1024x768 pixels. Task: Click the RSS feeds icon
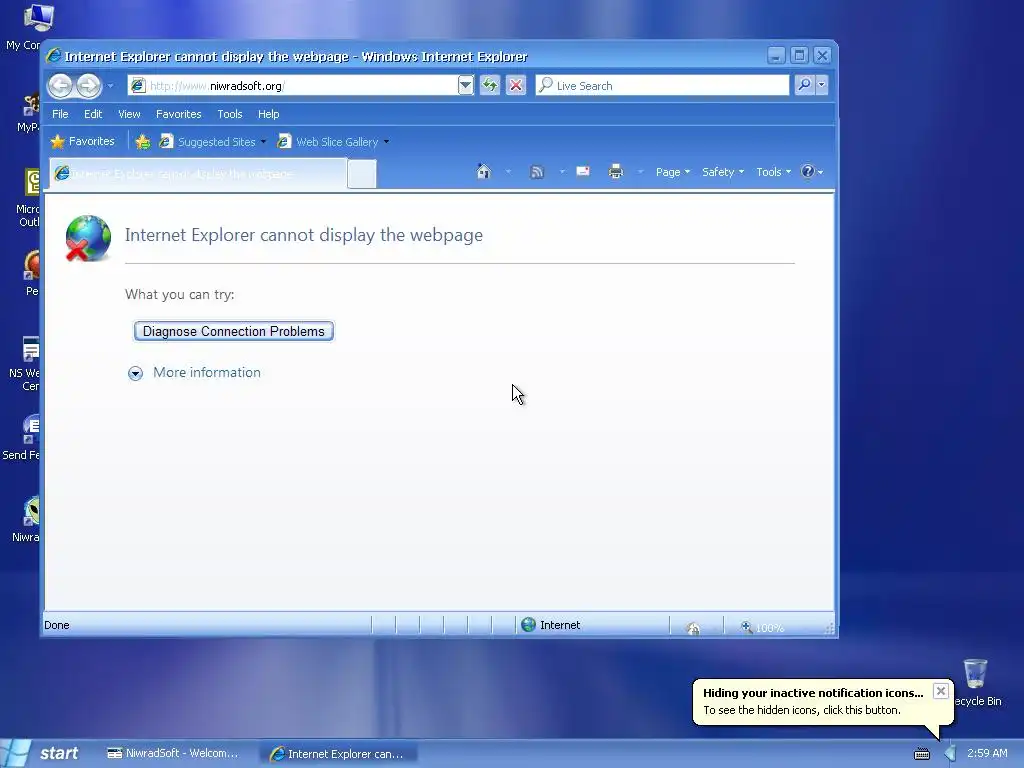pos(537,172)
